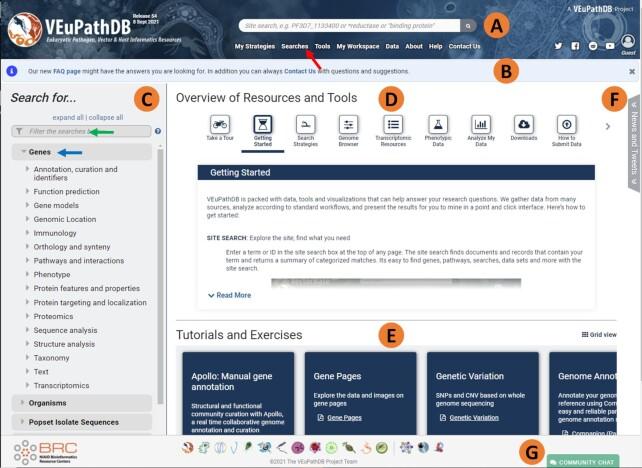Viewport: 642px width, 468px height.
Task: Switch tutorials to Grid view
Action: click(599, 335)
